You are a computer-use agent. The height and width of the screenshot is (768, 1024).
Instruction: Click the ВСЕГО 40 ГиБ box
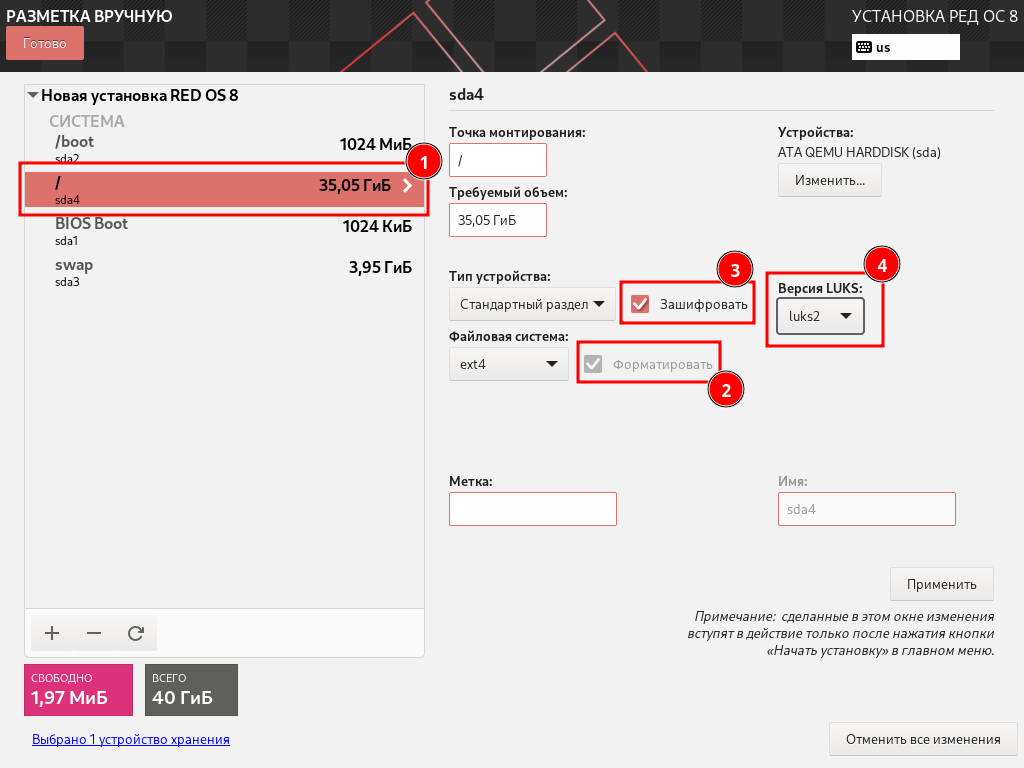(x=191, y=690)
